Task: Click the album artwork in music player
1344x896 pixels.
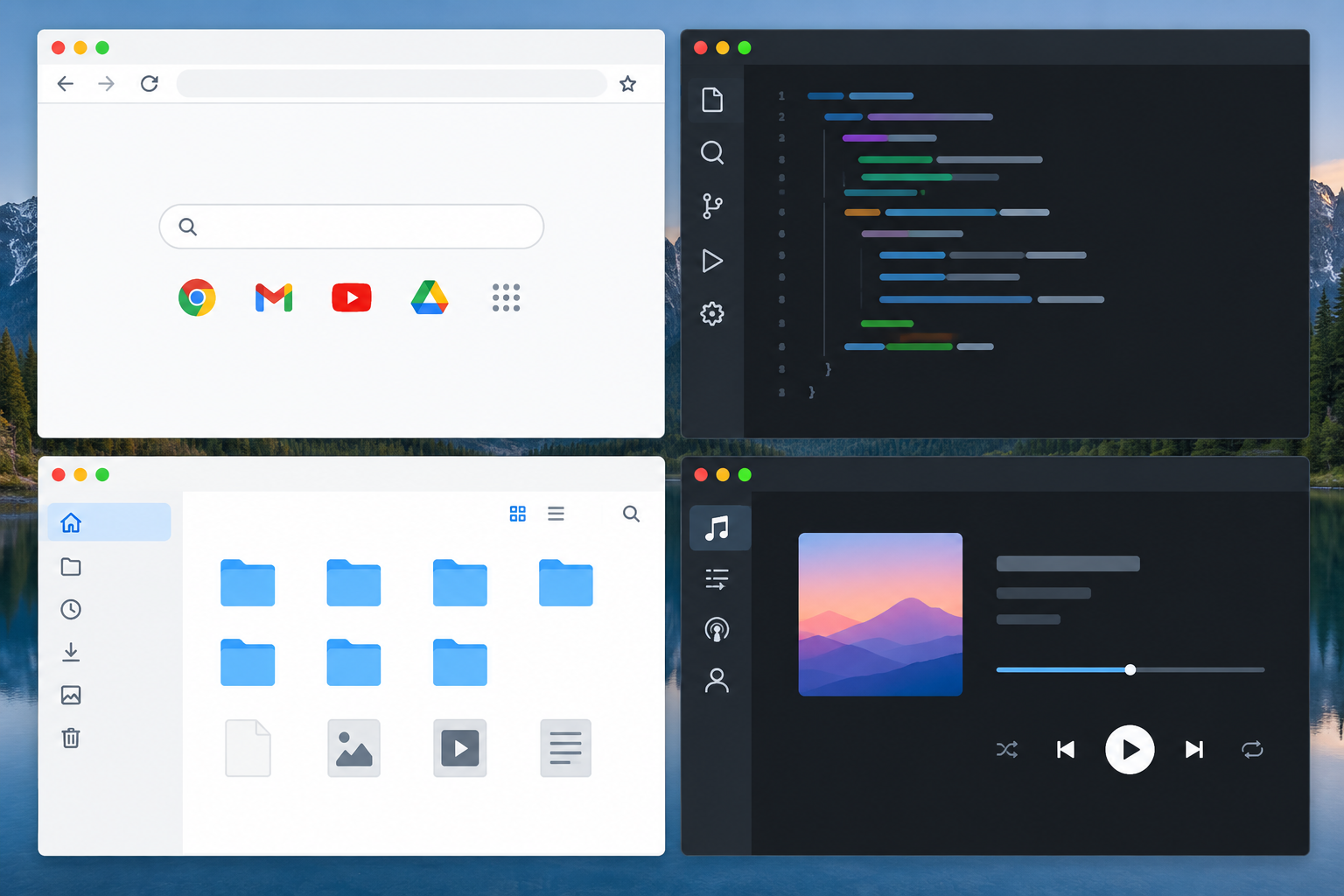Action: pyautogui.click(x=880, y=614)
